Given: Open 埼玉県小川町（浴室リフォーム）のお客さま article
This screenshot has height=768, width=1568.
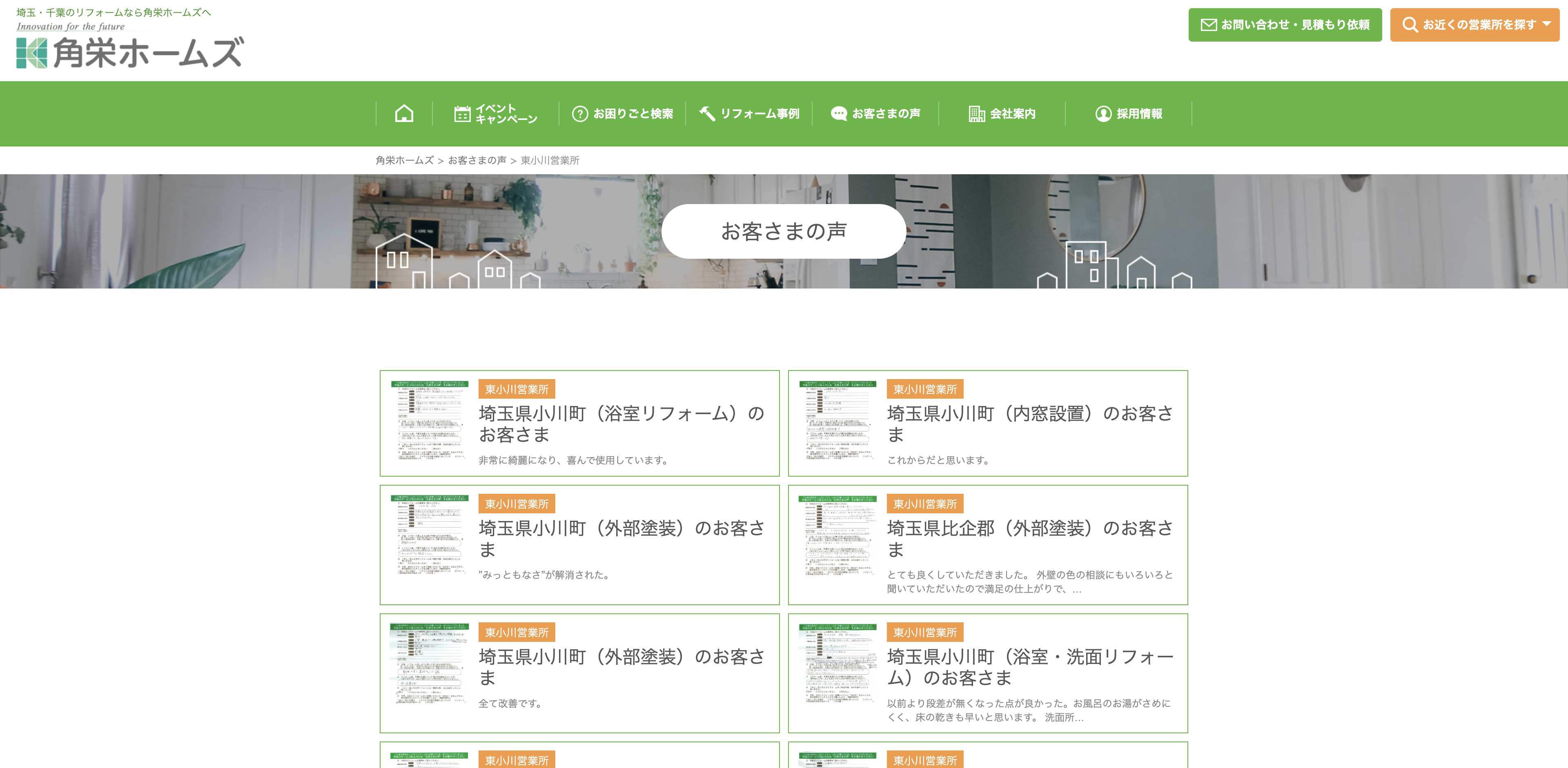Looking at the screenshot, I should click(x=621, y=424).
